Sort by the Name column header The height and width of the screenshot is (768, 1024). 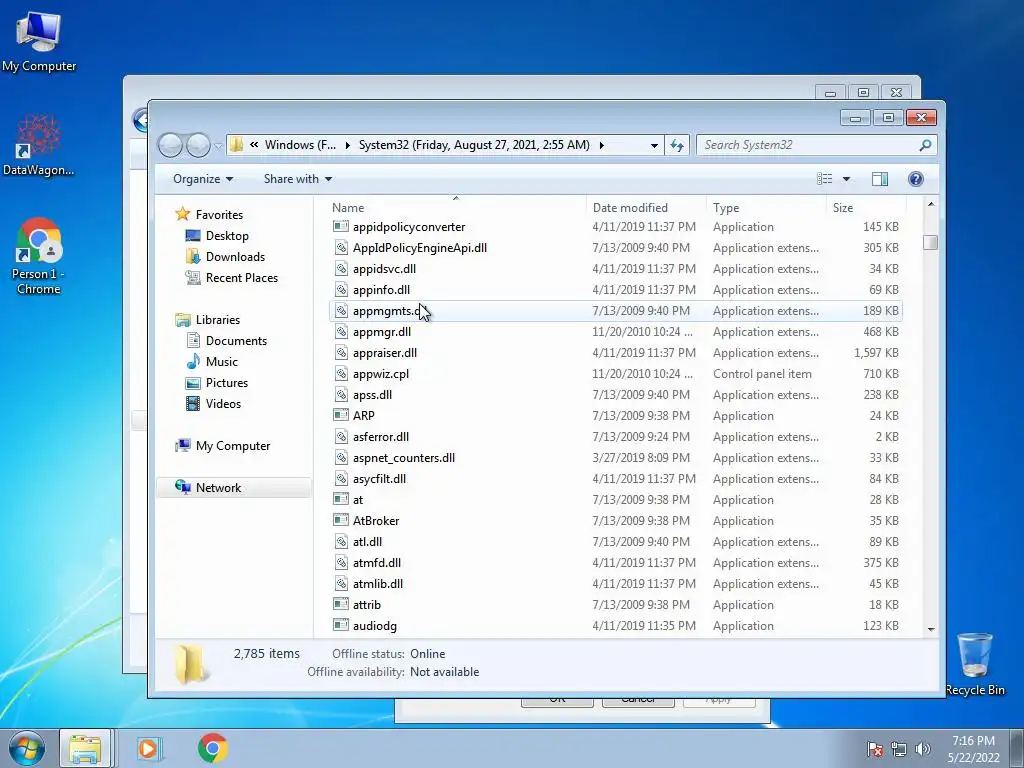coord(456,207)
